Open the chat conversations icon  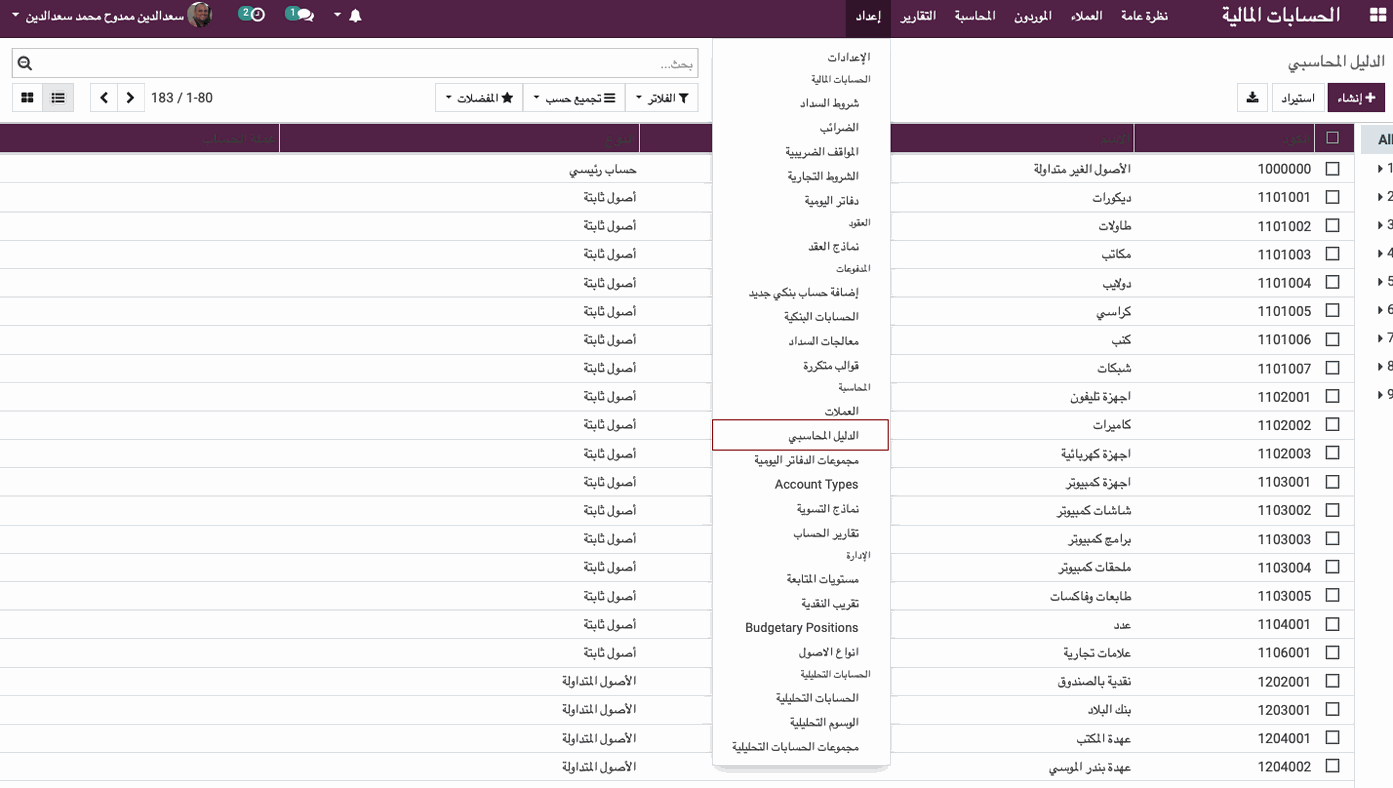[300, 15]
